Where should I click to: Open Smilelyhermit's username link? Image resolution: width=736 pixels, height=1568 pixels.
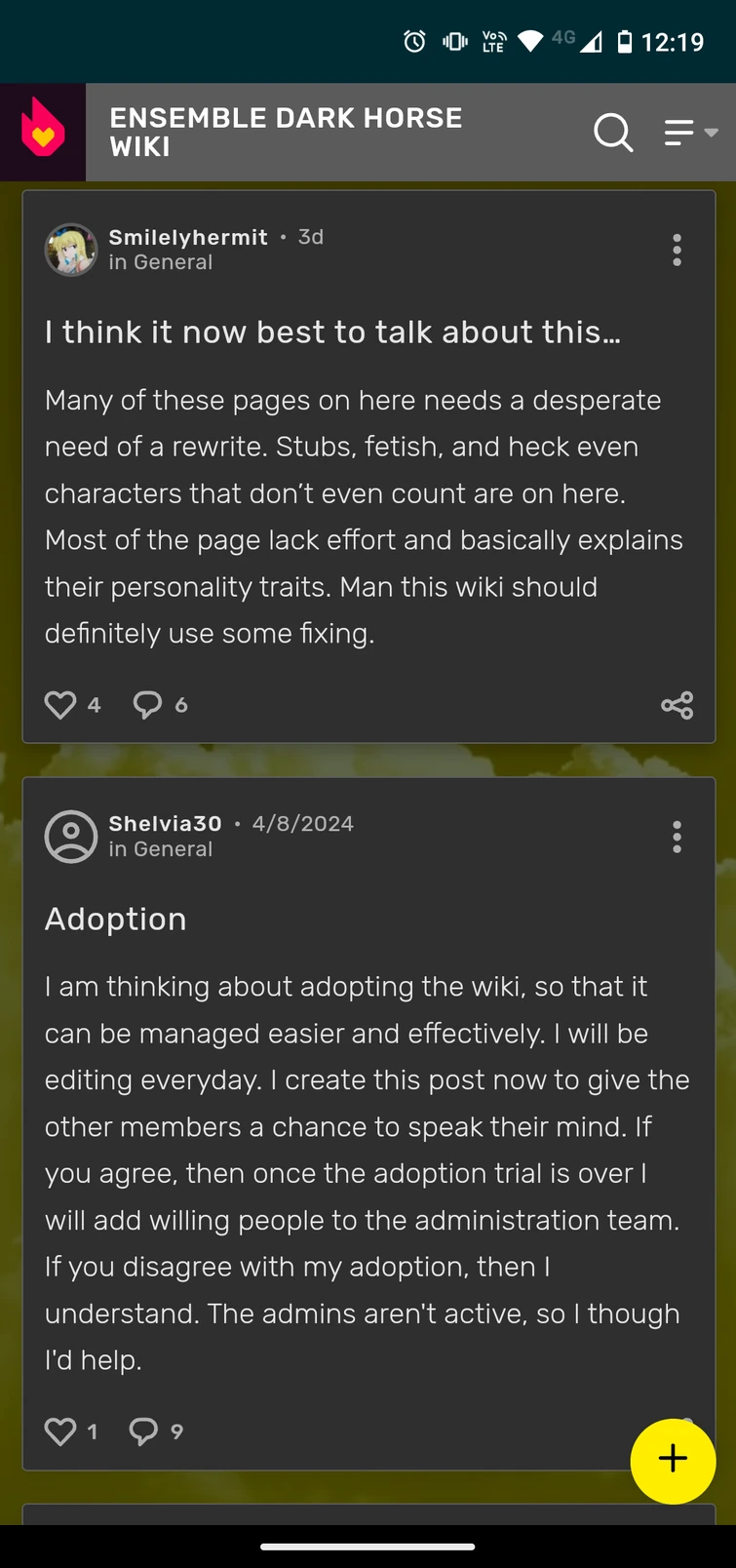tap(187, 236)
